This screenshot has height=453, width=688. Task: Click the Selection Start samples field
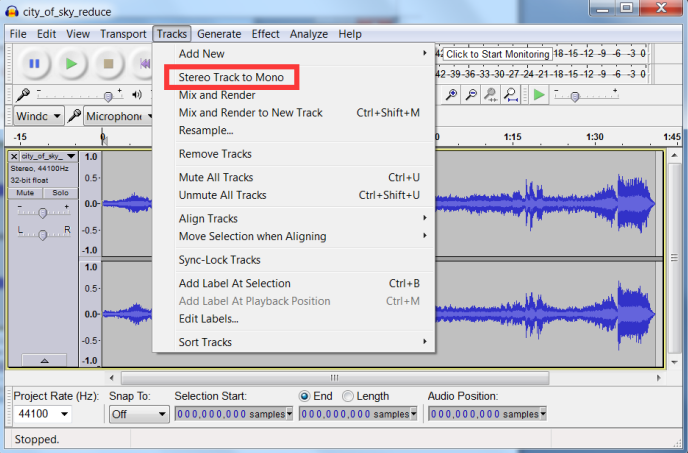tap(228, 414)
